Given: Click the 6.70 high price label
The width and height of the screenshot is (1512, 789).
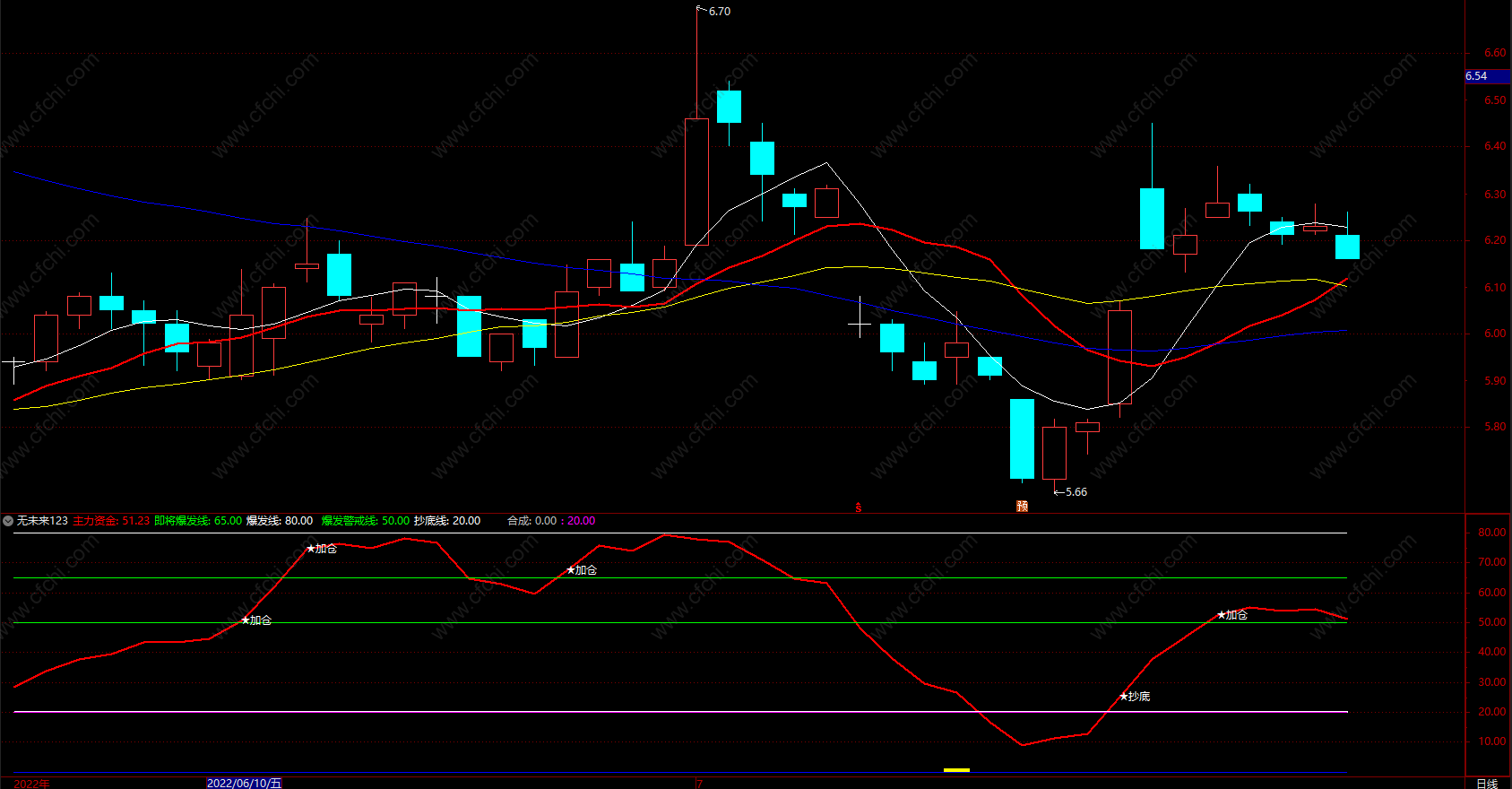Looking at the screenshot, I should click(720, 12).
